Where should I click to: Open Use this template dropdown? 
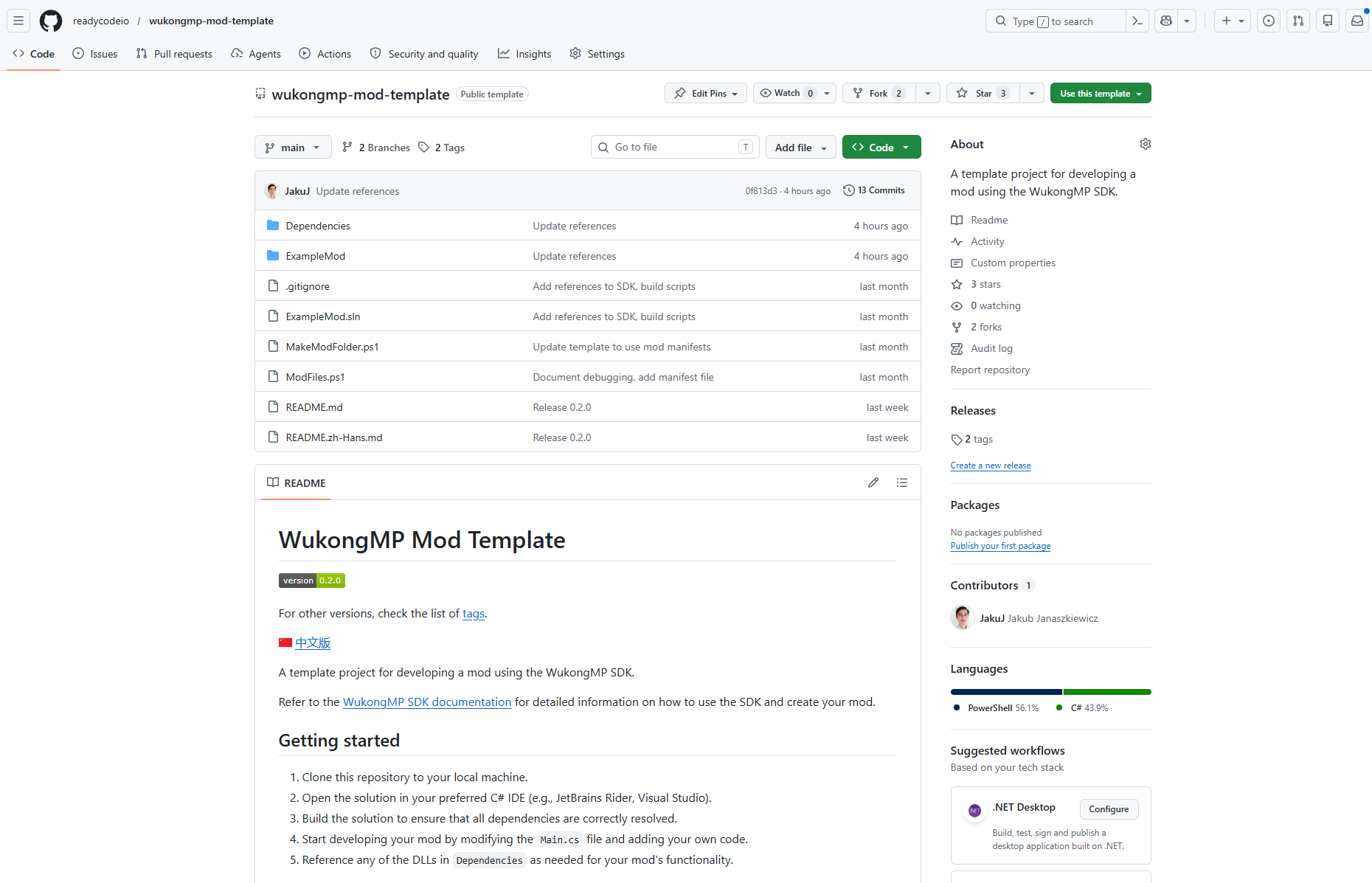[1101, 93]
